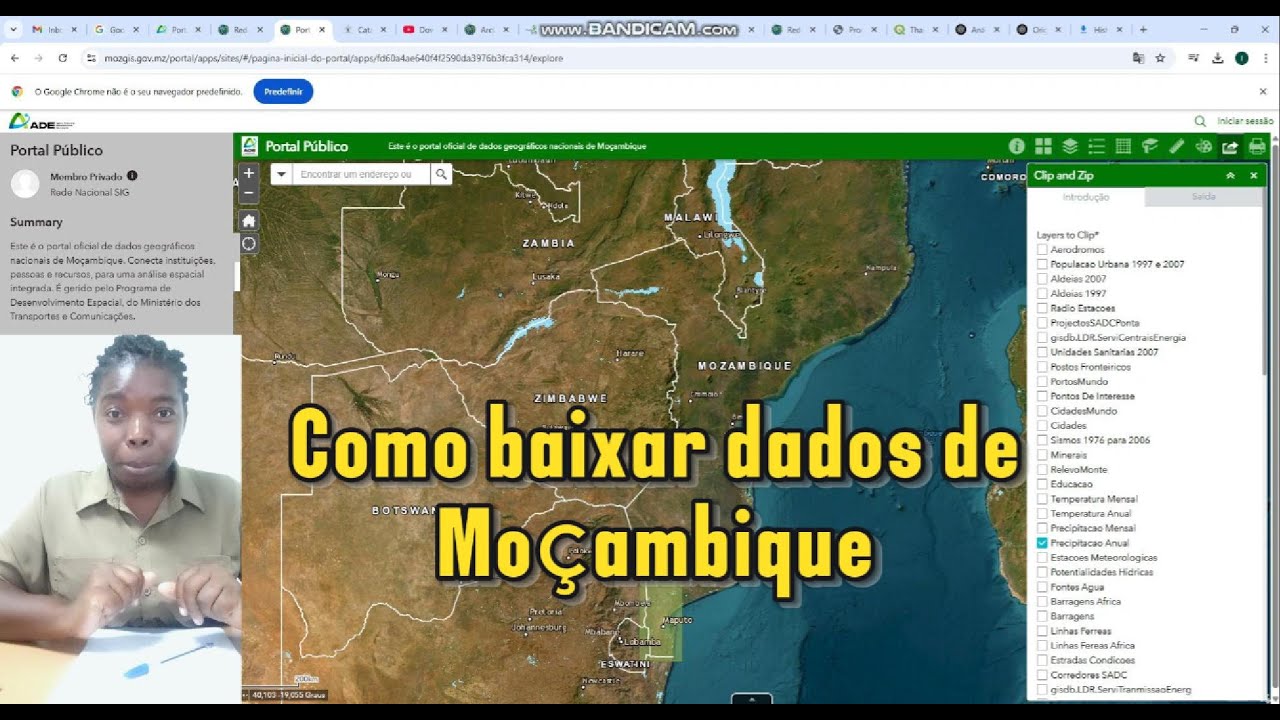Click the address search magnifier button
The image size is (1280, 720).
pos(441,174)
